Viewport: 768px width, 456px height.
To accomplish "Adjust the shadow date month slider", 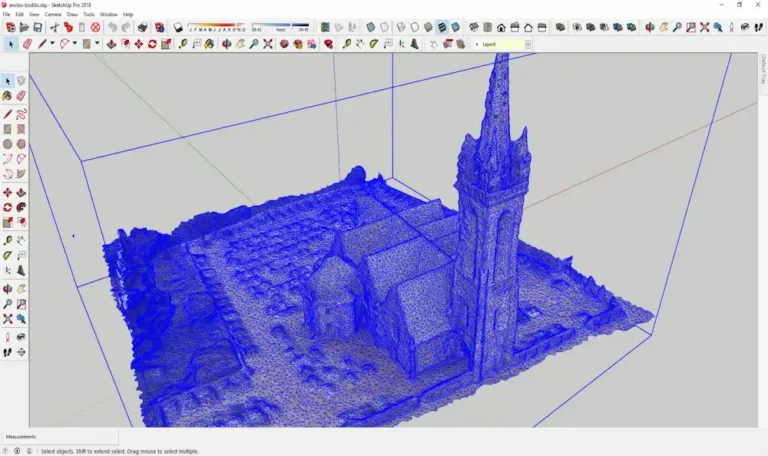I will (217, 27).
